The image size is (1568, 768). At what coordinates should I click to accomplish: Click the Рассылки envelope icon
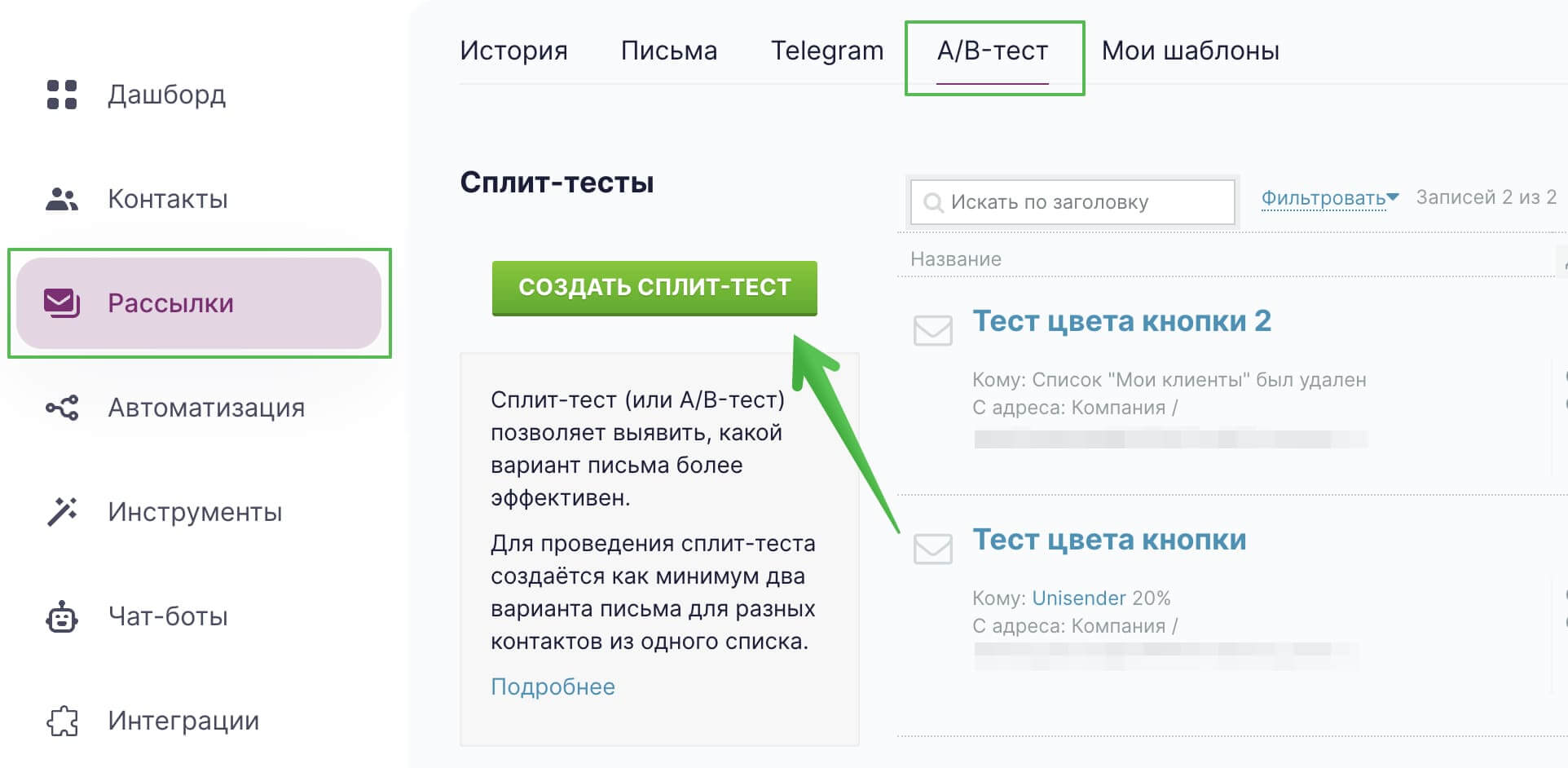point(62,303)
